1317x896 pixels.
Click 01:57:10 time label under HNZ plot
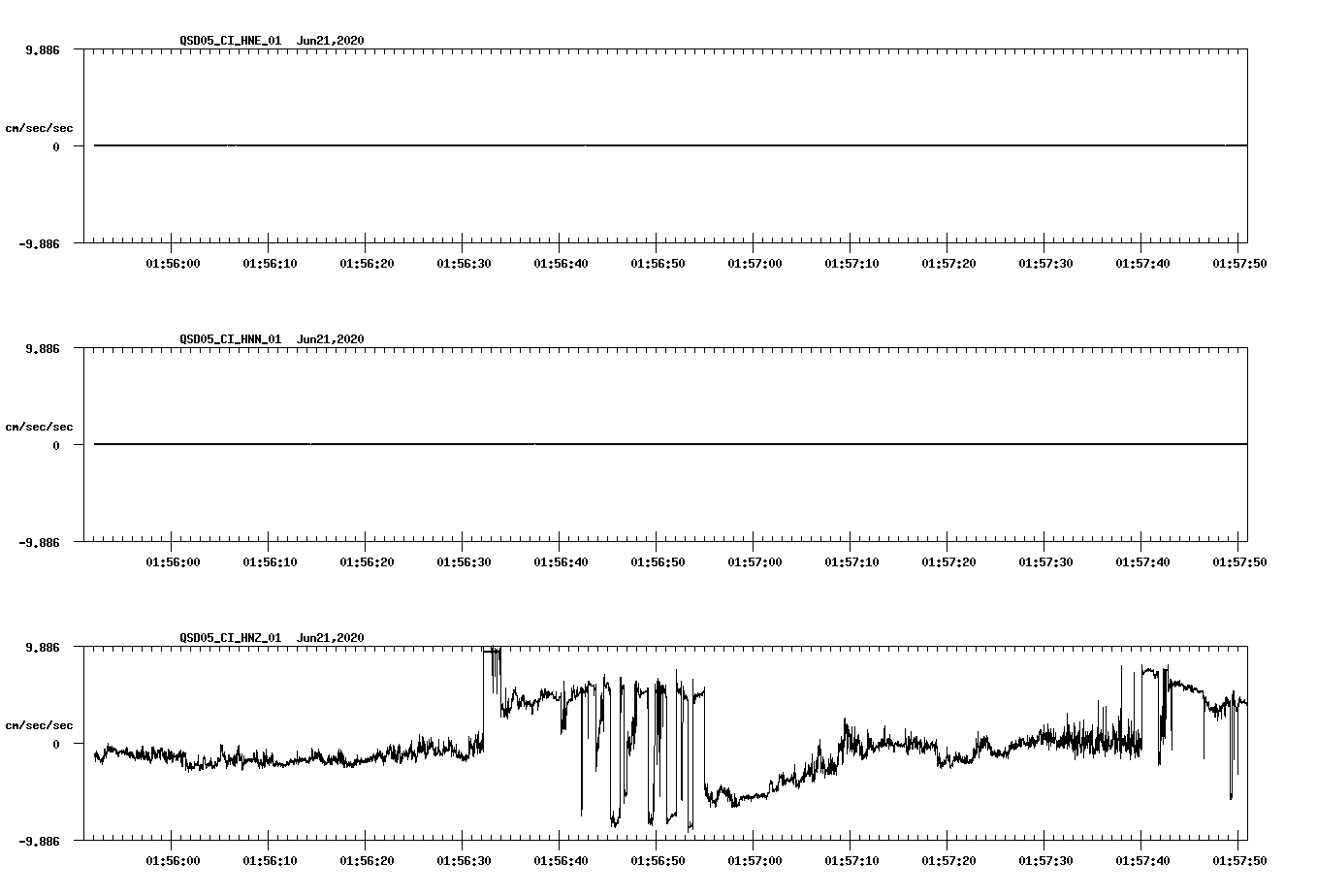pyautogui.click(x=851, y=860)
